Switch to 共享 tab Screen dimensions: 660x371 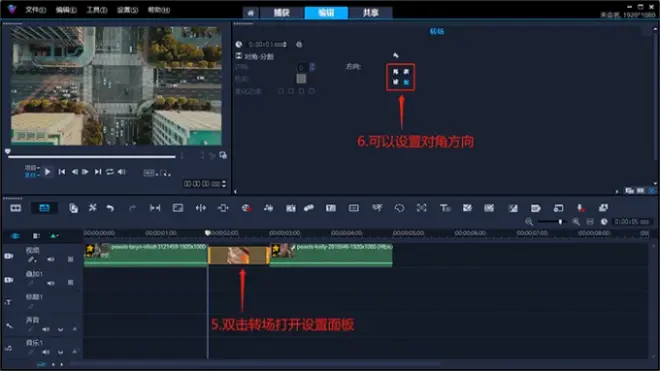tap(370, 13)
